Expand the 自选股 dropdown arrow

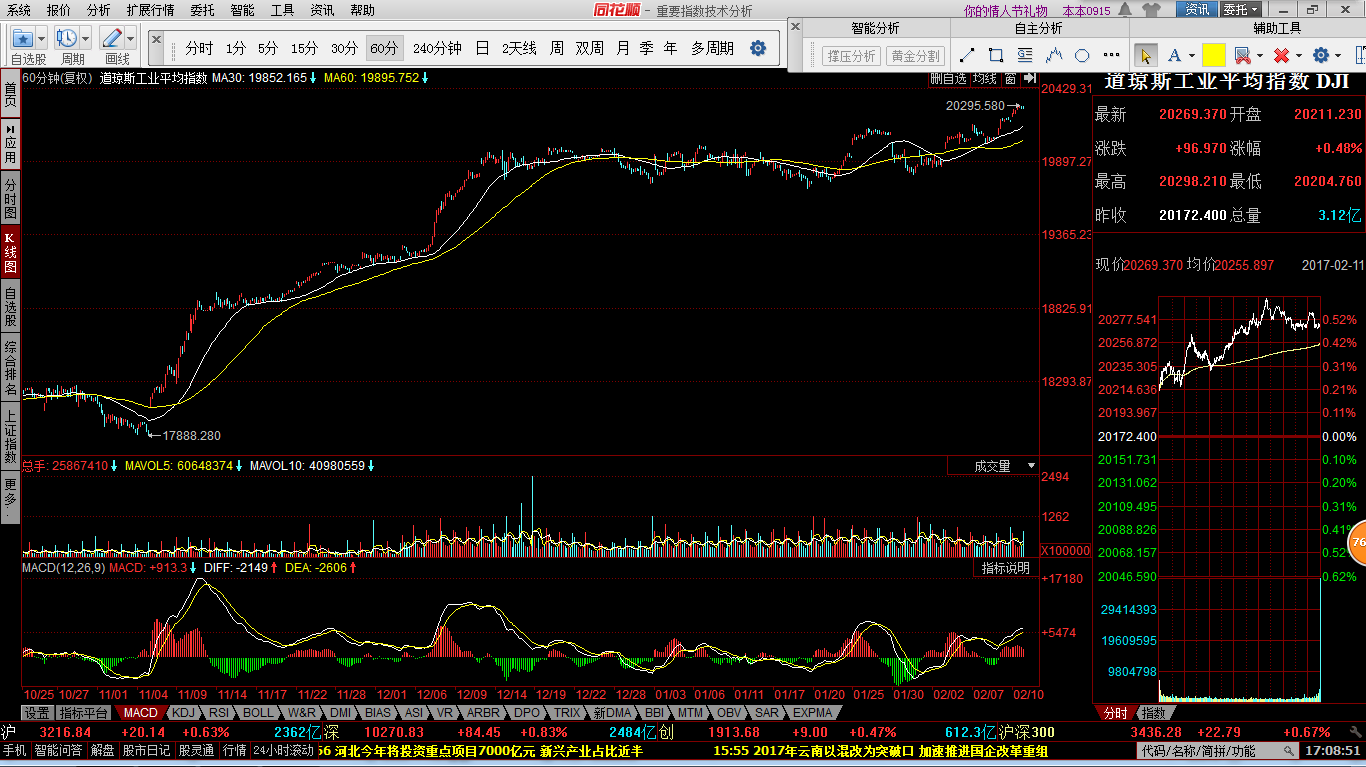click(41, 39)
